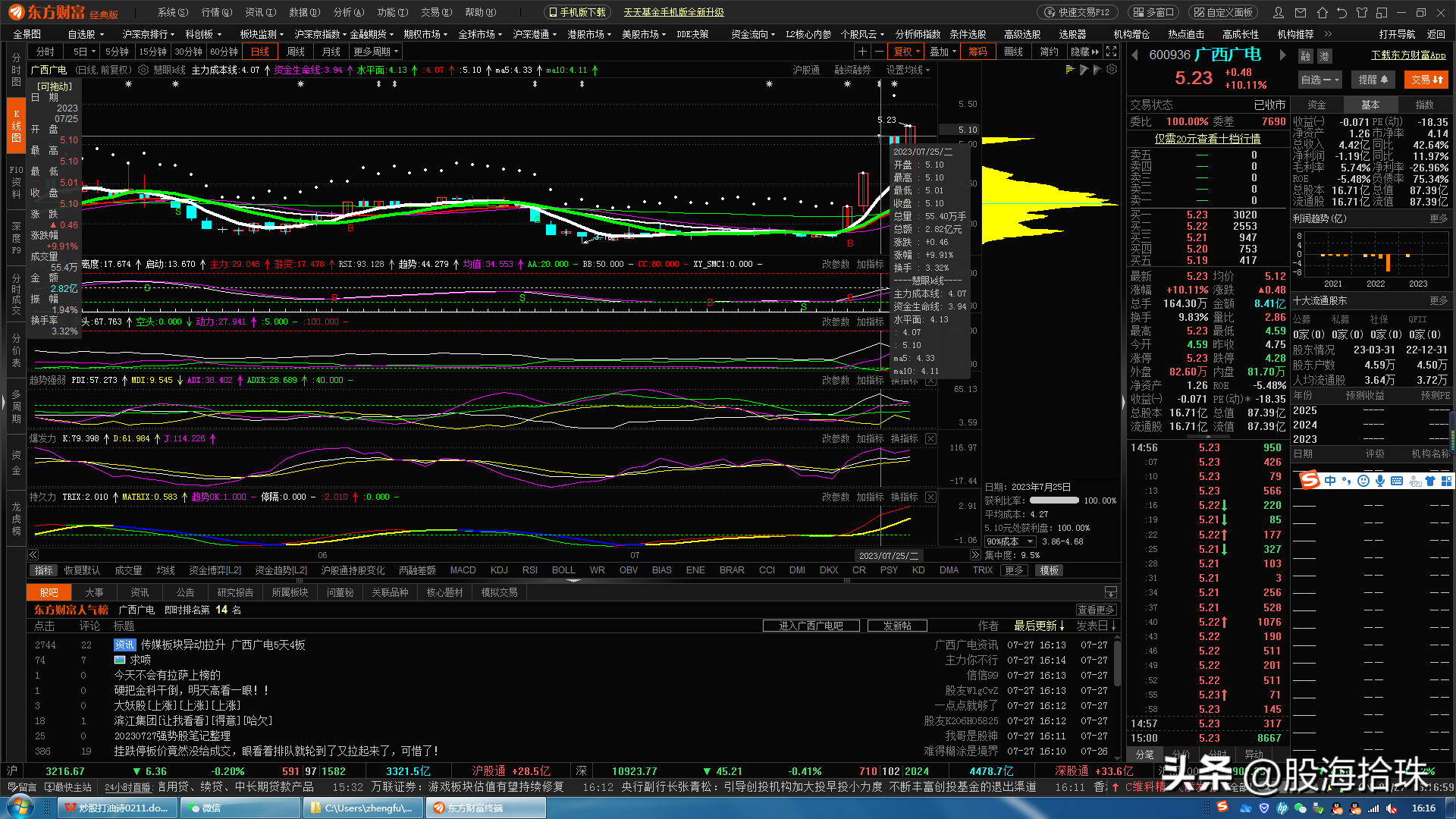Close the 爆发力 indicator pane
Screen dimensions: 1456x819
(930, 439)
